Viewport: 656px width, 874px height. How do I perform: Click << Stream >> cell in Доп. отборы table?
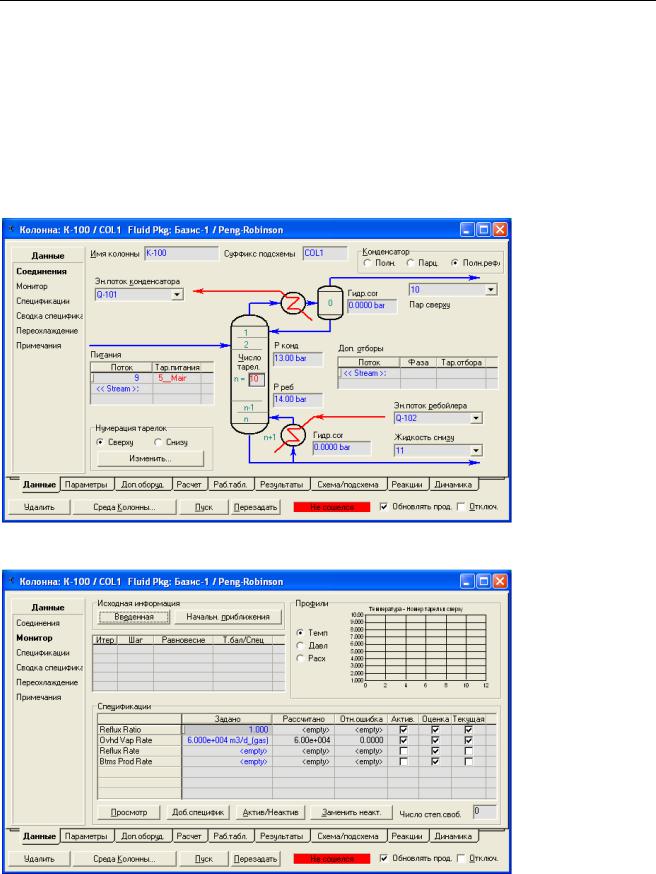pyautogui.click(x=369, y=373)
